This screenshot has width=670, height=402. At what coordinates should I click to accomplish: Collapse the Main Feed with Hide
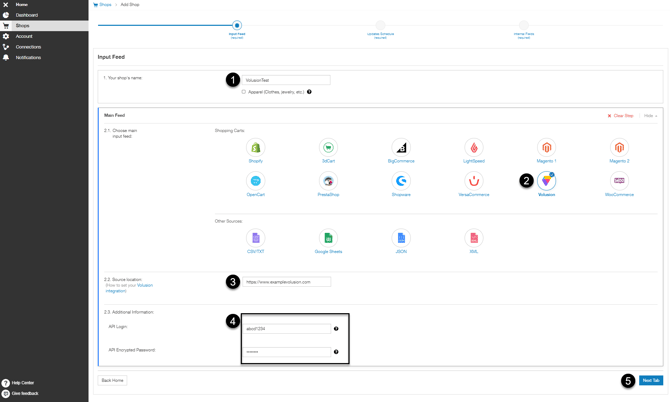[x=650, y=116]
